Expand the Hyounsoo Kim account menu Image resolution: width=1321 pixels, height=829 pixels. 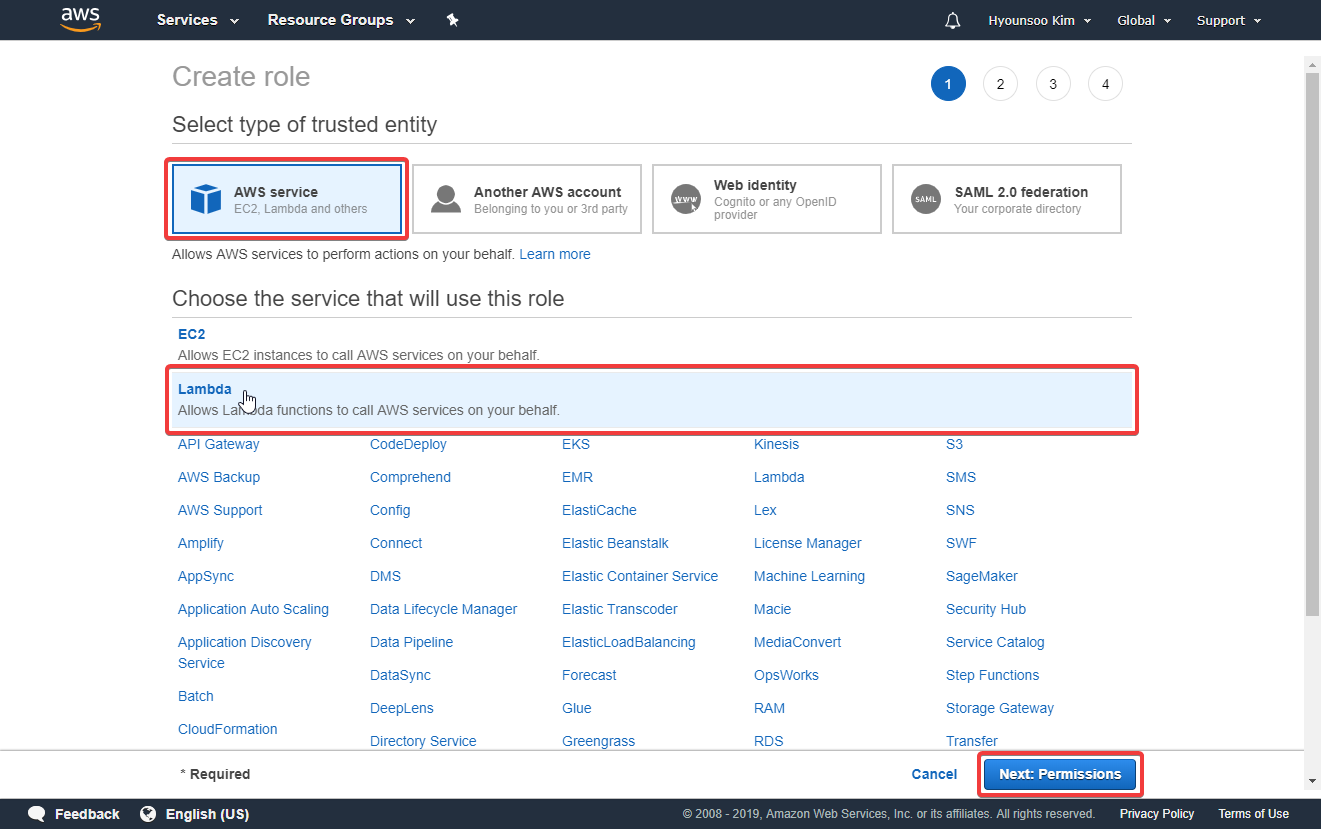pos(1039,20)
